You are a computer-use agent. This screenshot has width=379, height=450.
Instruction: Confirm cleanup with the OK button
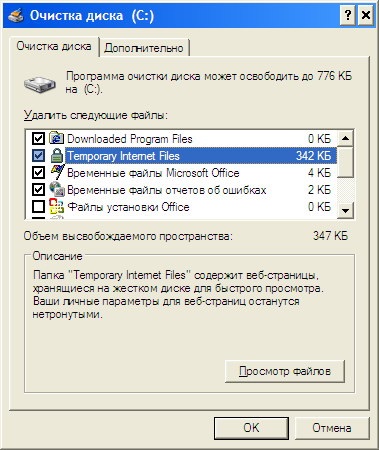251,428
